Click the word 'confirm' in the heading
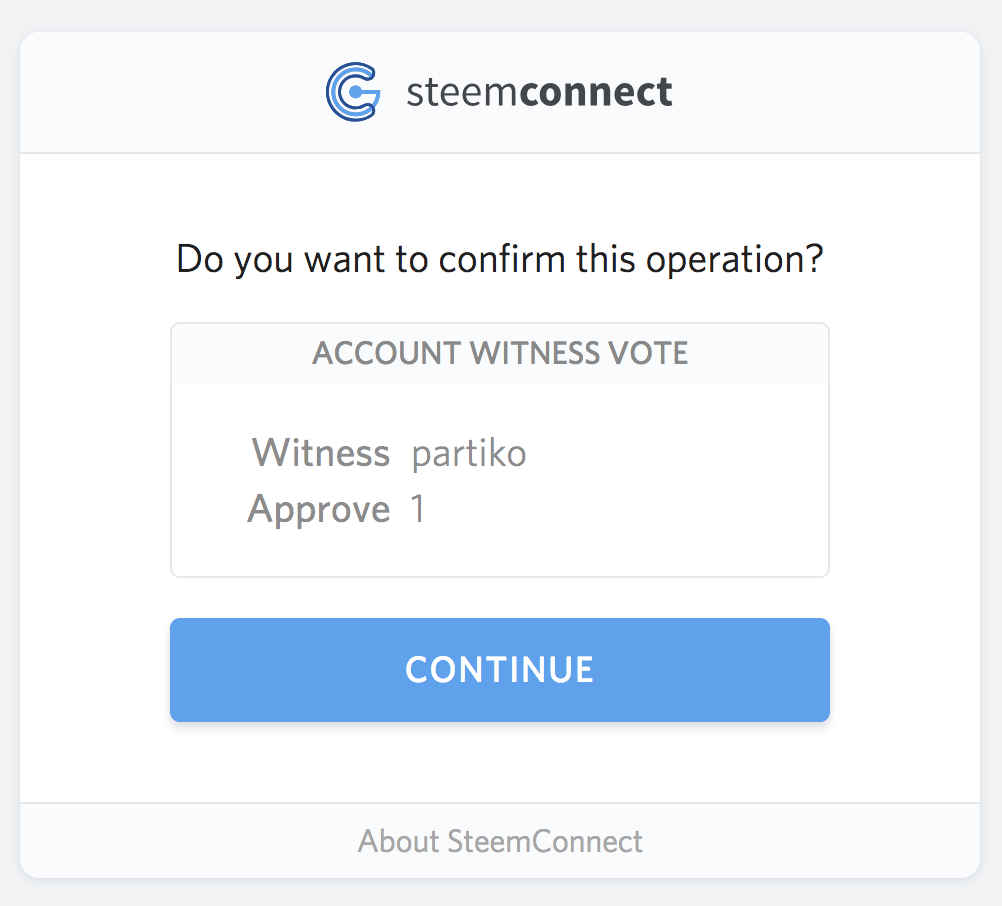1002x906 pixels. coord(502,260)
